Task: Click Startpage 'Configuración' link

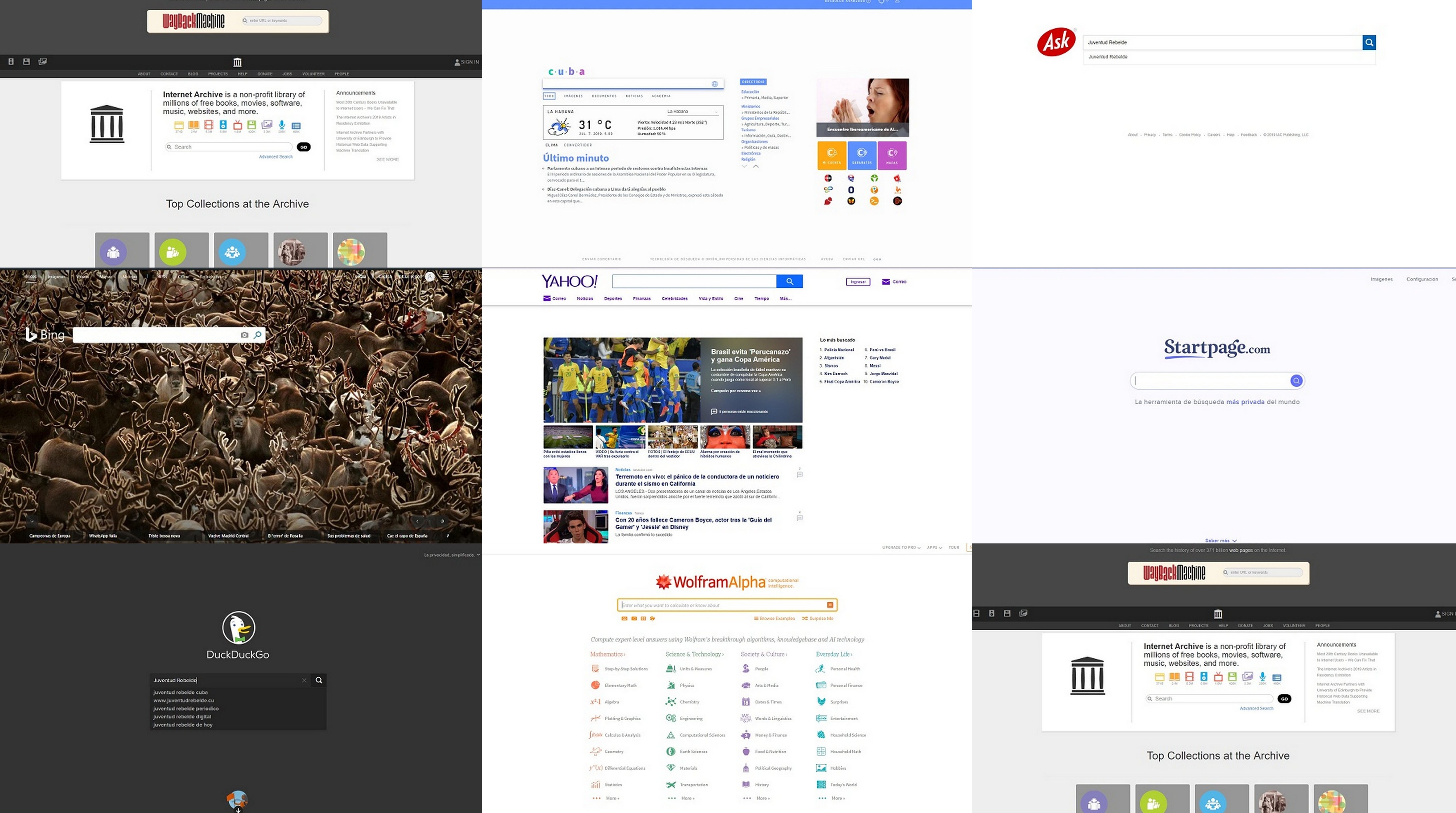Action: click(1422, 279)
